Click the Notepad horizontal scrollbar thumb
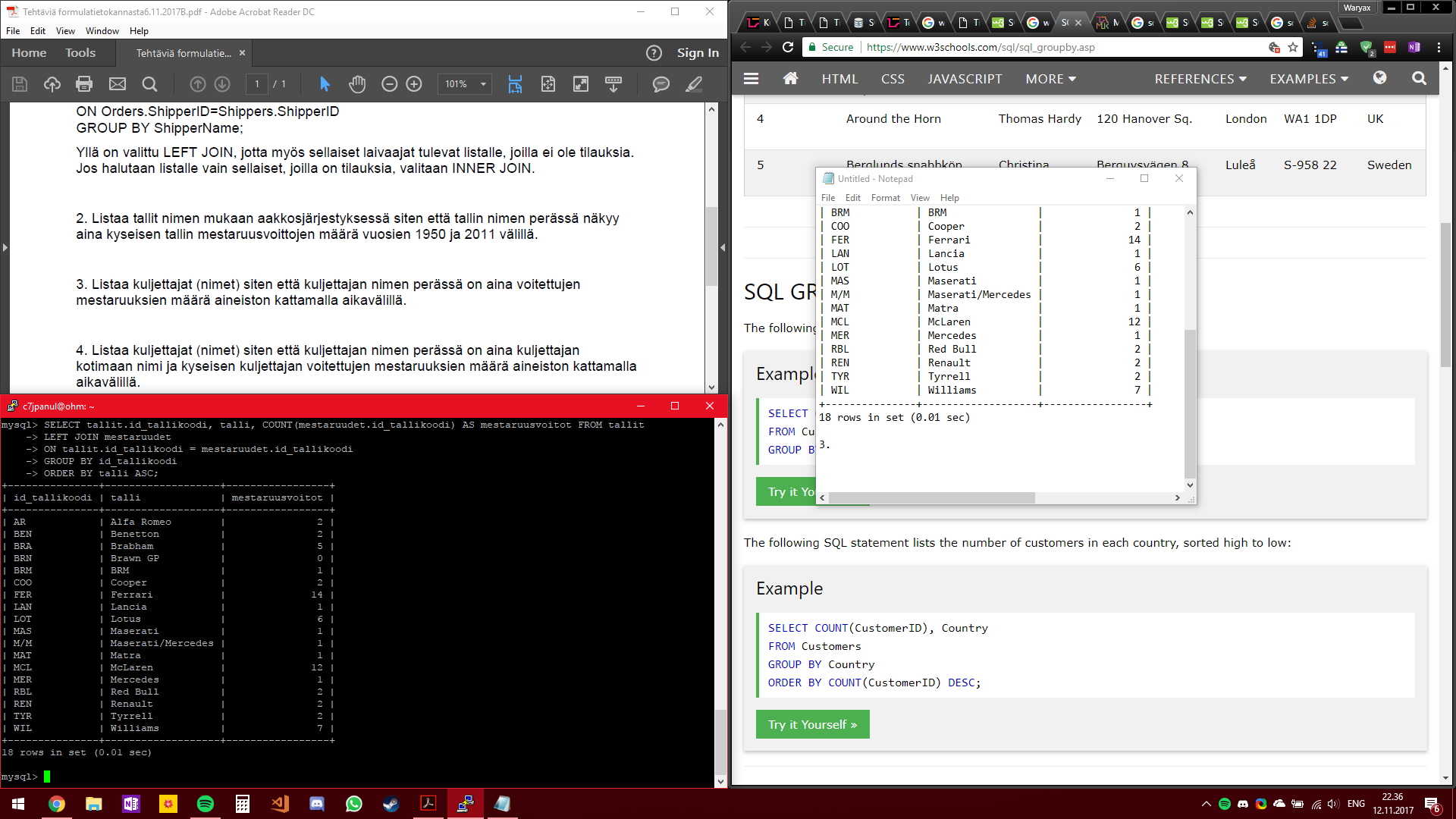This screenshot has width=1456, height=819. pos(932,497)
